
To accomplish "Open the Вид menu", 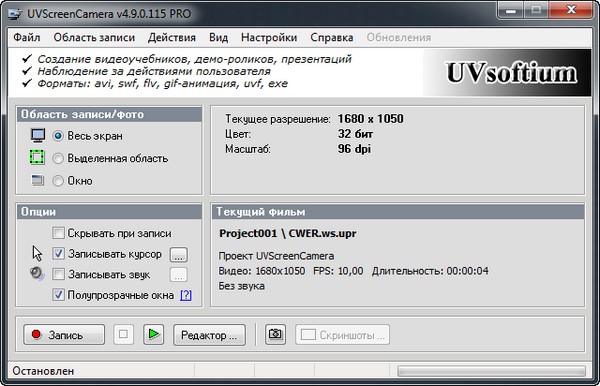I will point(218,37).
